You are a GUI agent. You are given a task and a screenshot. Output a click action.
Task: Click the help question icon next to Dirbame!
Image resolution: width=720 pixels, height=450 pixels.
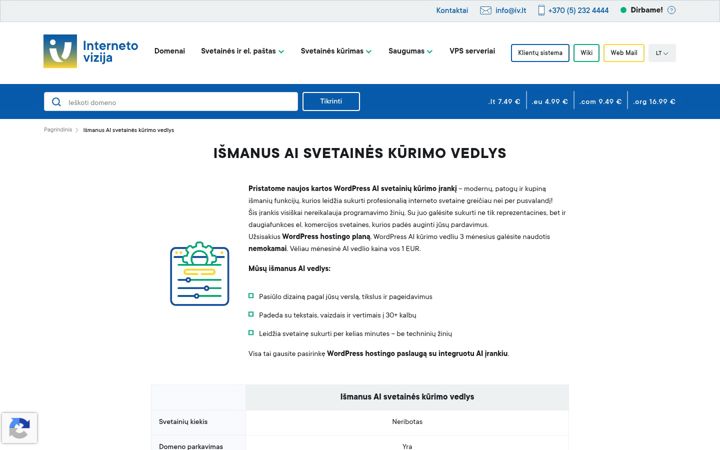click(671, 10)
